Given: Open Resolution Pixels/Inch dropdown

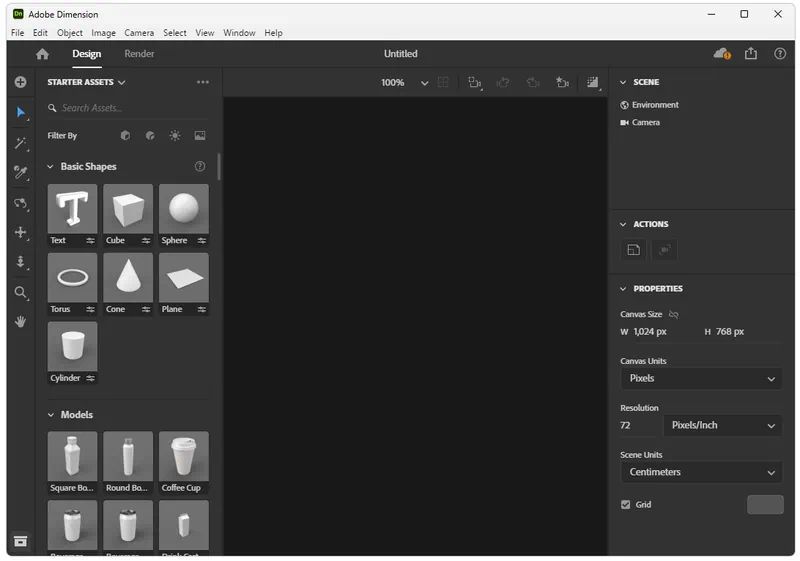Looking at the screenshot, I should tap(722, 426).
